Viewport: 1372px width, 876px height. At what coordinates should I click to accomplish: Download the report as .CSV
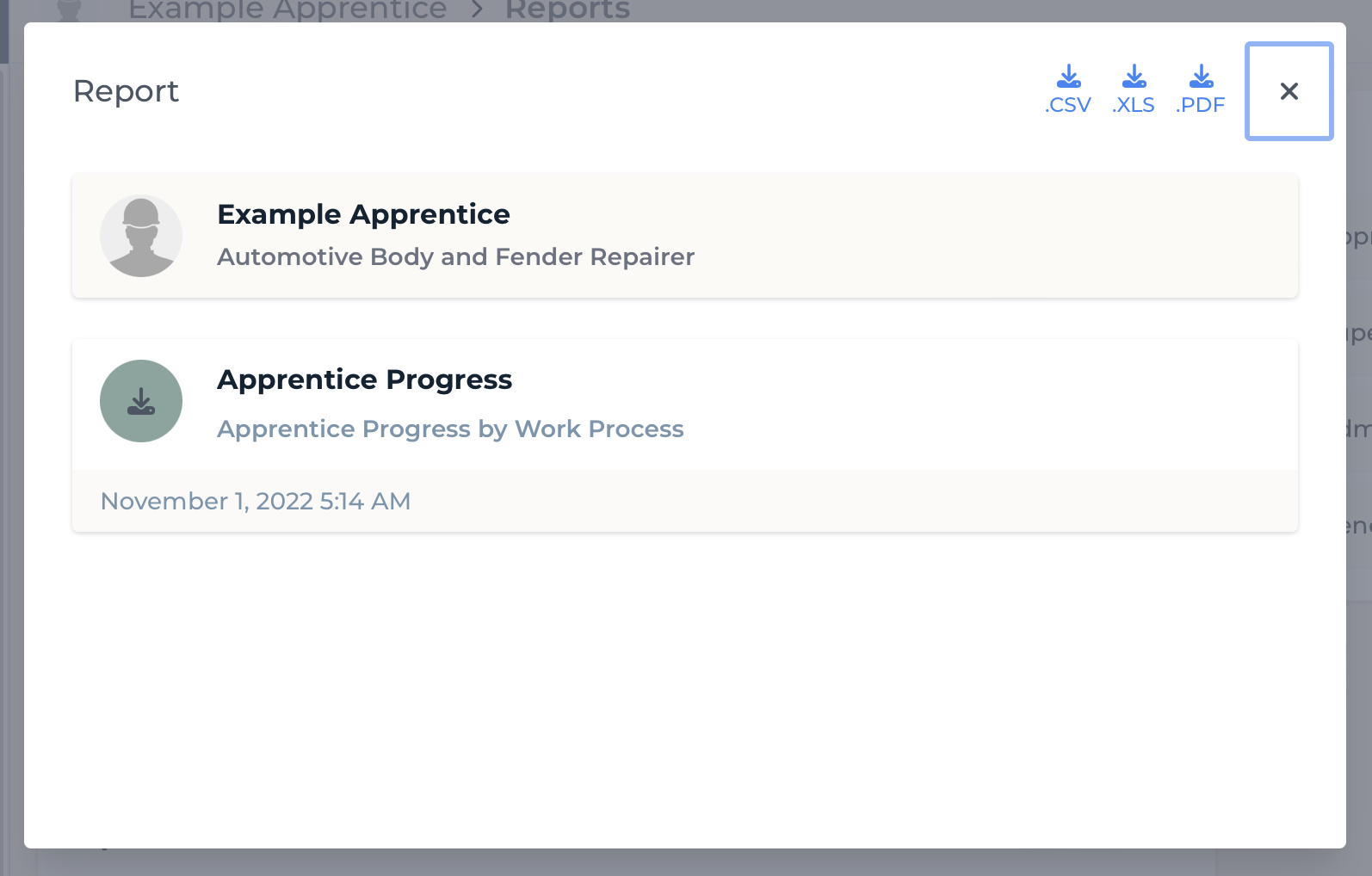coord(1068,90)
